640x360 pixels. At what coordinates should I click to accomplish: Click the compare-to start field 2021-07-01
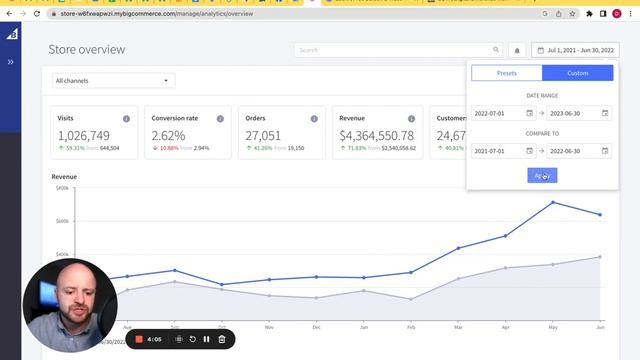503,151
